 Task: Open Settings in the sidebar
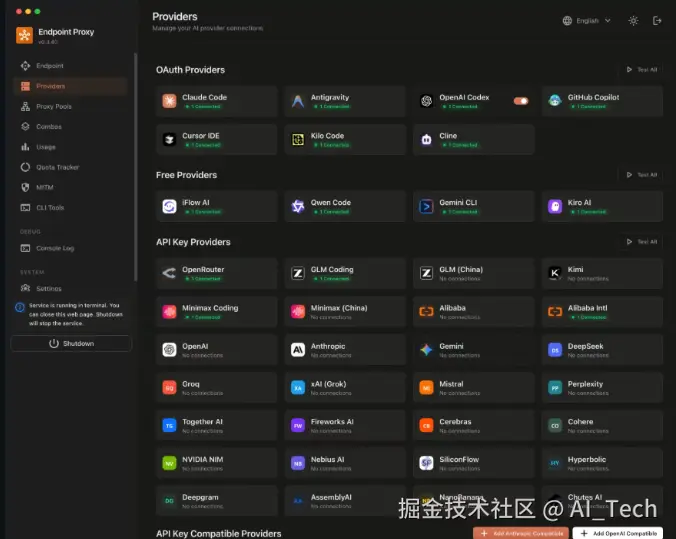coord(70,288)
